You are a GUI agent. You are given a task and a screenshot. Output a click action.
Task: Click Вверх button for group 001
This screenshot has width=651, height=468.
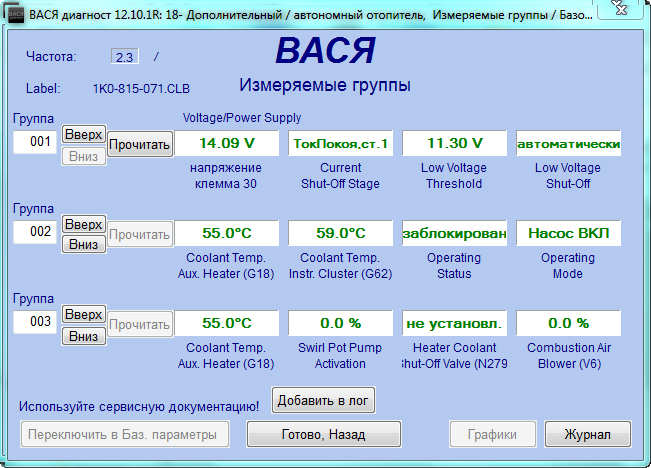(x=83, y=135)
